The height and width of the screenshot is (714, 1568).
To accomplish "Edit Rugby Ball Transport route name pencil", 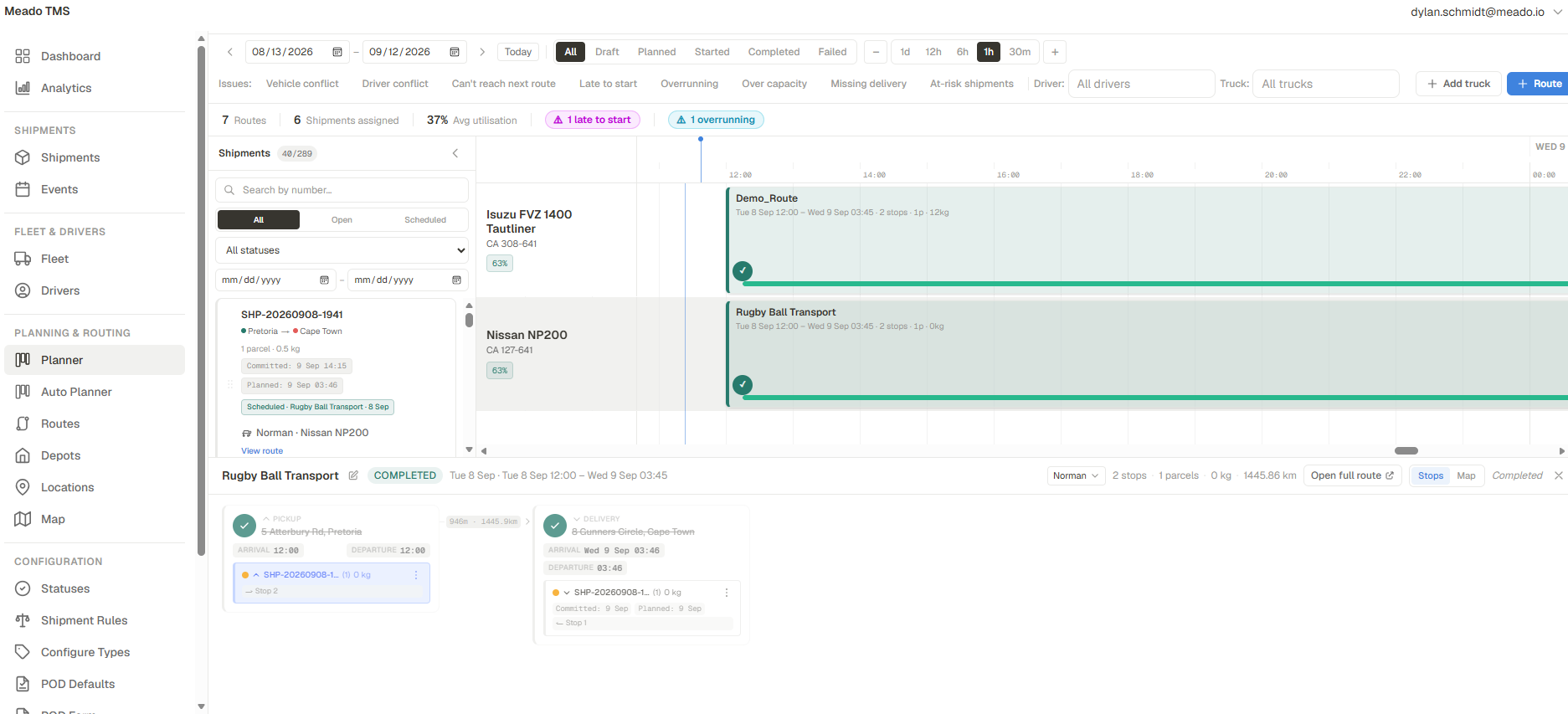I will point(353,475).
